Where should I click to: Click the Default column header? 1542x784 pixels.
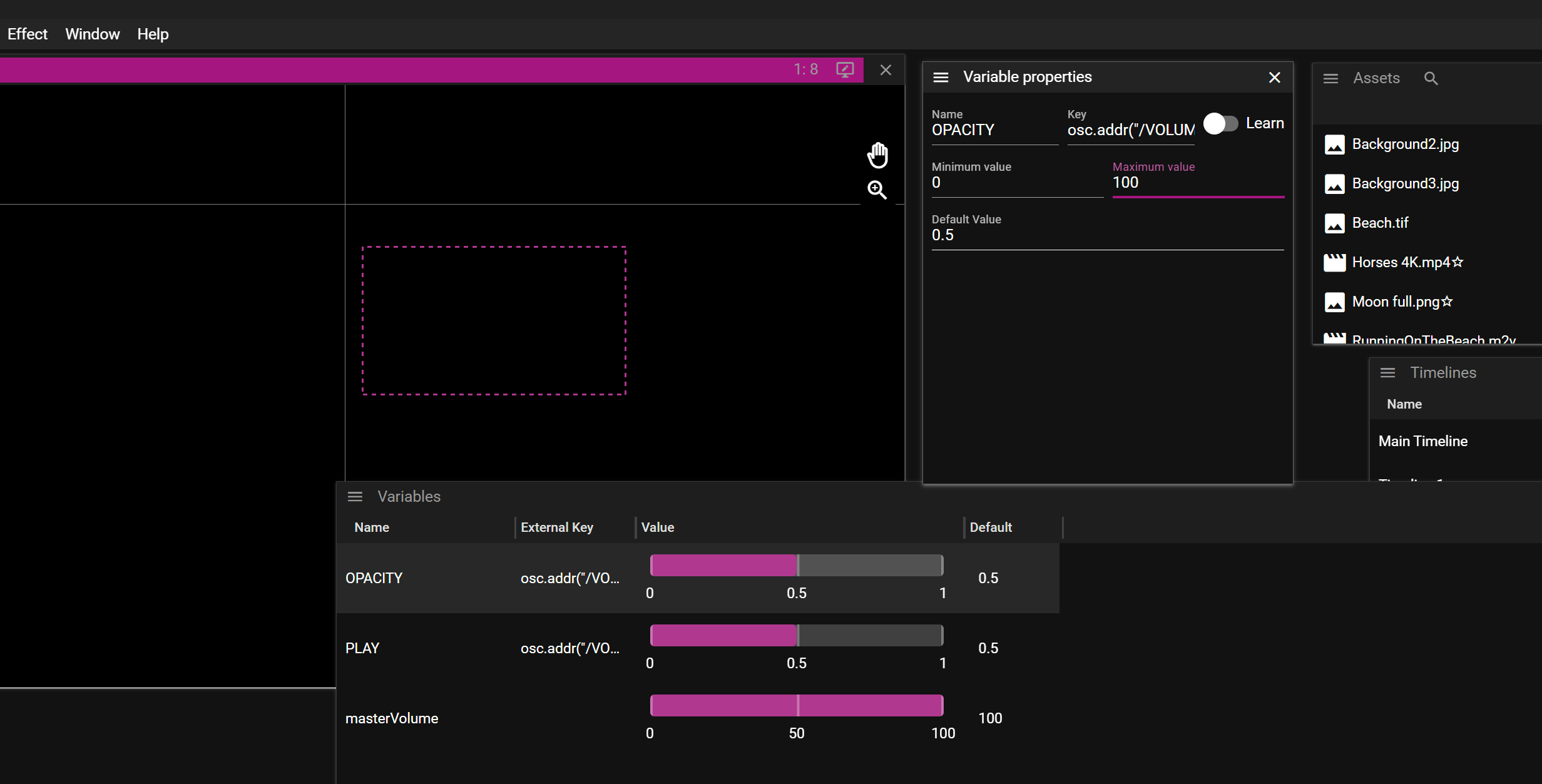coord(991,527)
